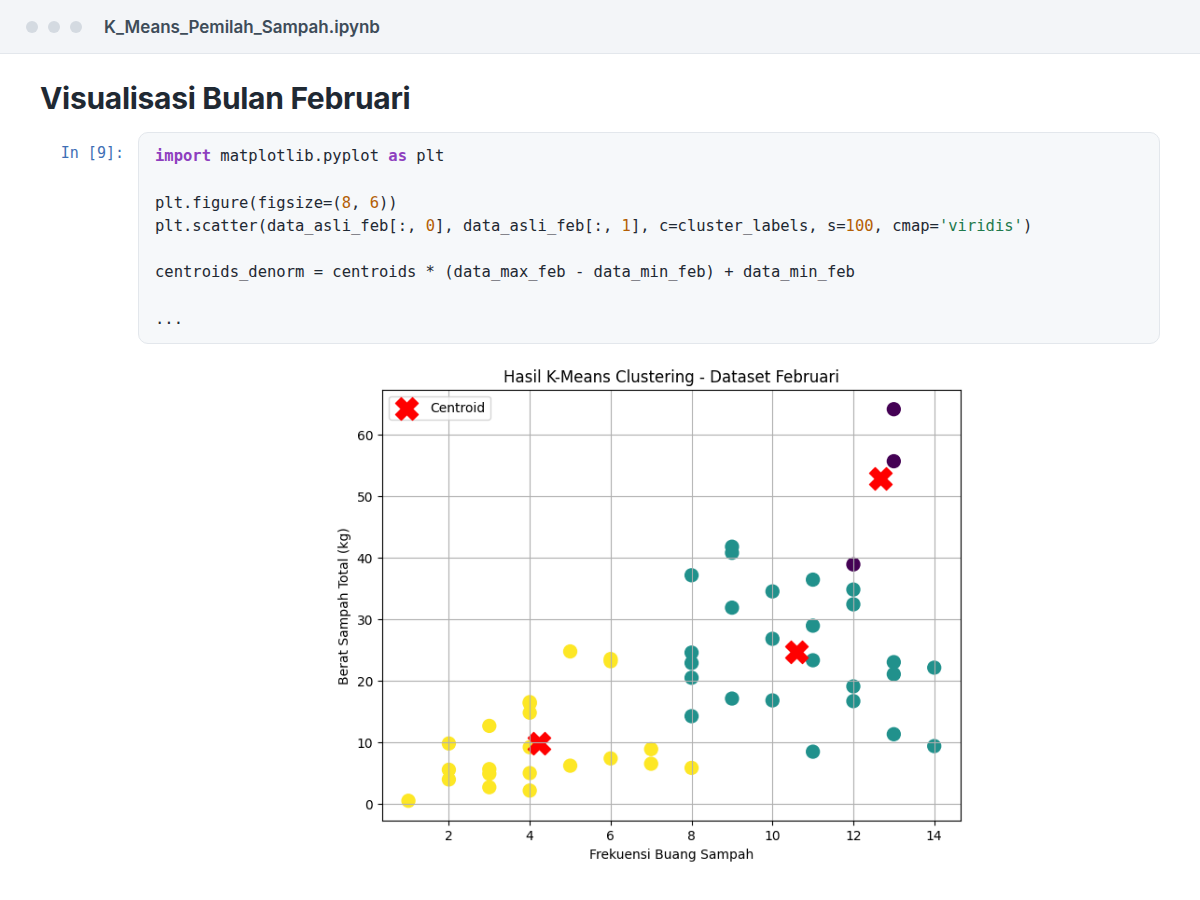Screen dimensions: 1200x900
Task: Click the In [9]: cell prompt
Action: (x=92, y=153)
